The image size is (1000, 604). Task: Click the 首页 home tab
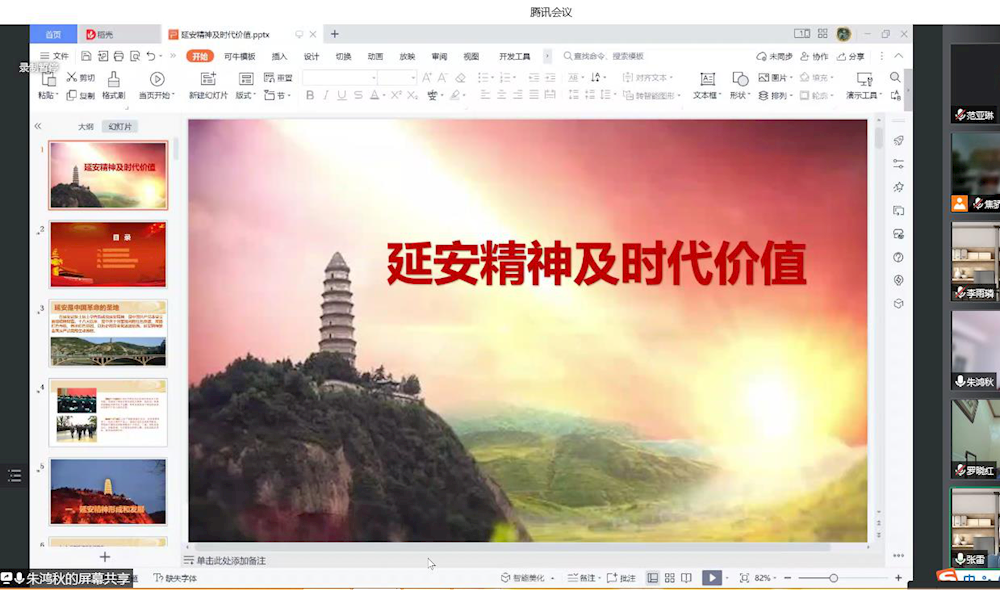click(x=54, y=34)
